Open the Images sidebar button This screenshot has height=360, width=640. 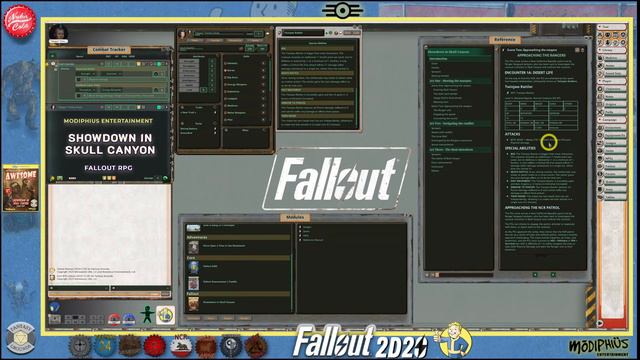(611, 143)
